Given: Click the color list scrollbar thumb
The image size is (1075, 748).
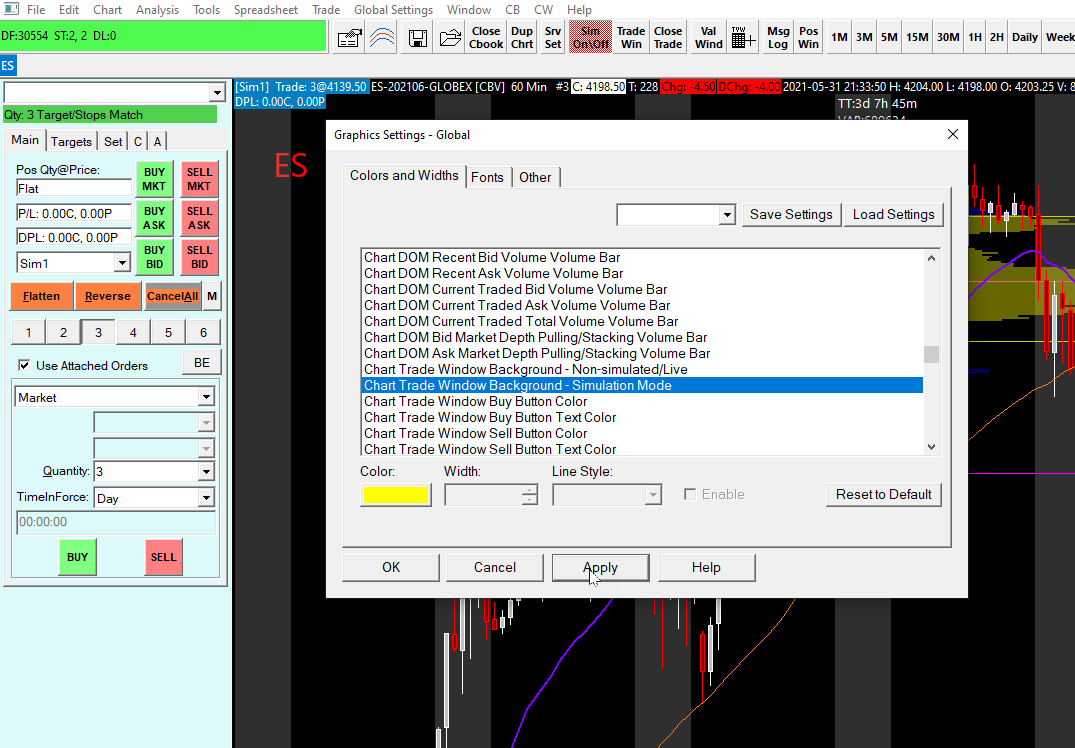Looking at the screenshot, I should (931, 354).
